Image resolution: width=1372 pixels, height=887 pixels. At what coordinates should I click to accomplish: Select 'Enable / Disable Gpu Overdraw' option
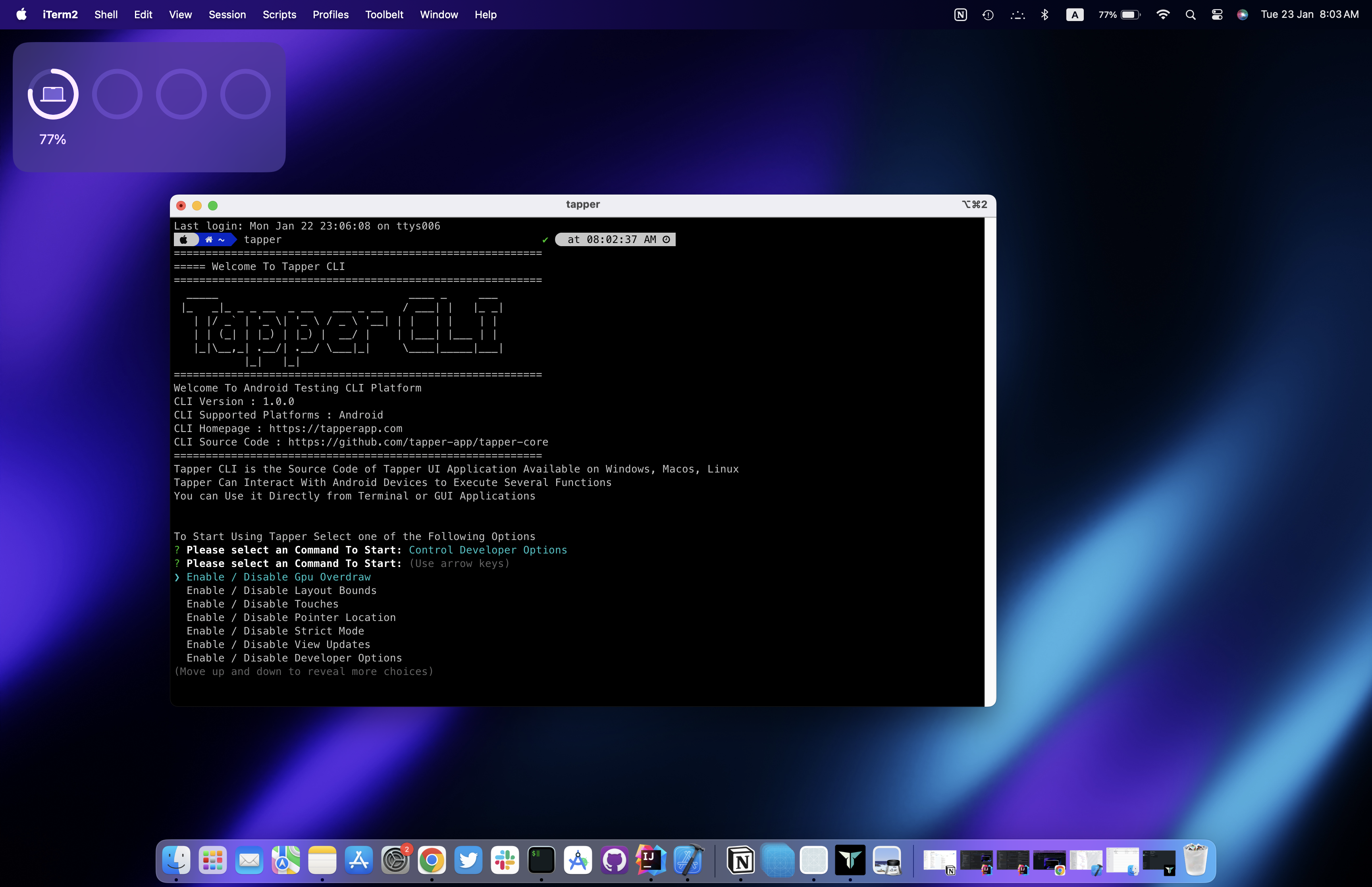[x=278, y=577]
